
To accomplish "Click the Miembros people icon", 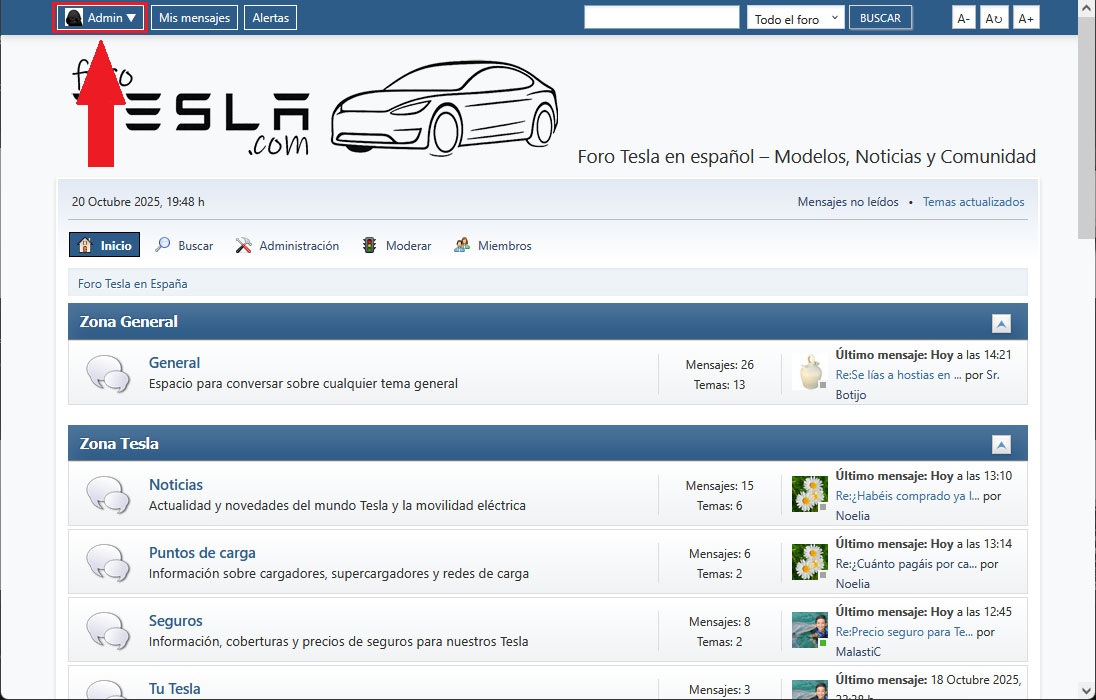I will point(462,245).
